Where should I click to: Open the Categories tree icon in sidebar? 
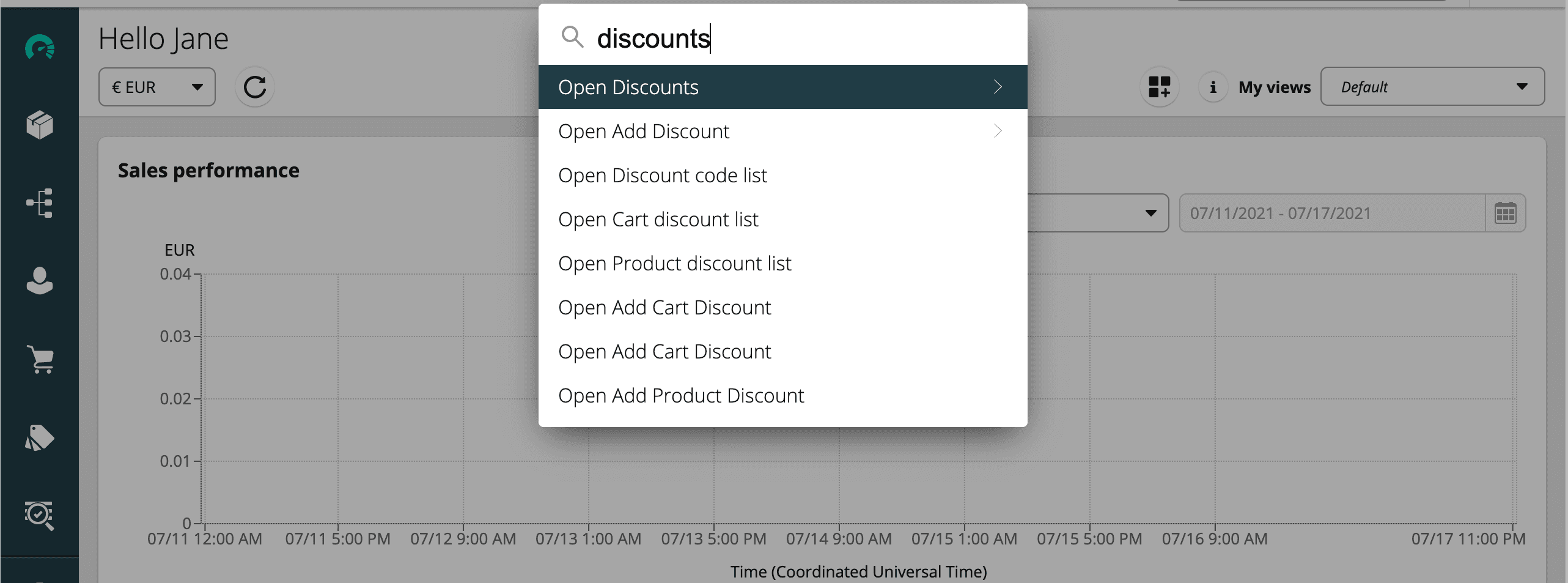(x=40, y=203)
